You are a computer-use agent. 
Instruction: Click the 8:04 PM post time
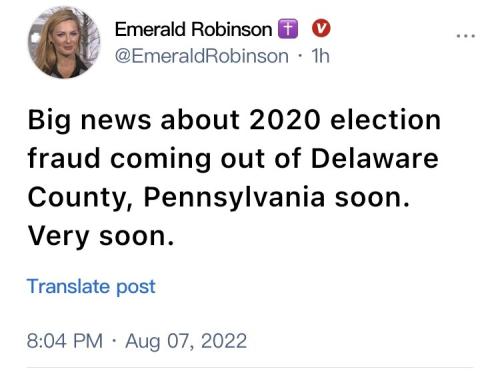65,341
